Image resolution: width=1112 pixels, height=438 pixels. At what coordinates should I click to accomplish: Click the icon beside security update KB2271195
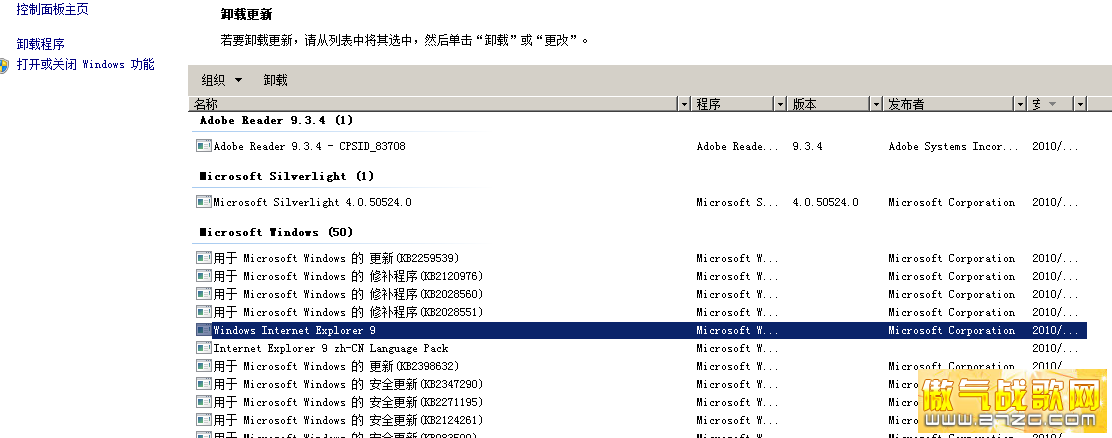(x=204, y=402)
